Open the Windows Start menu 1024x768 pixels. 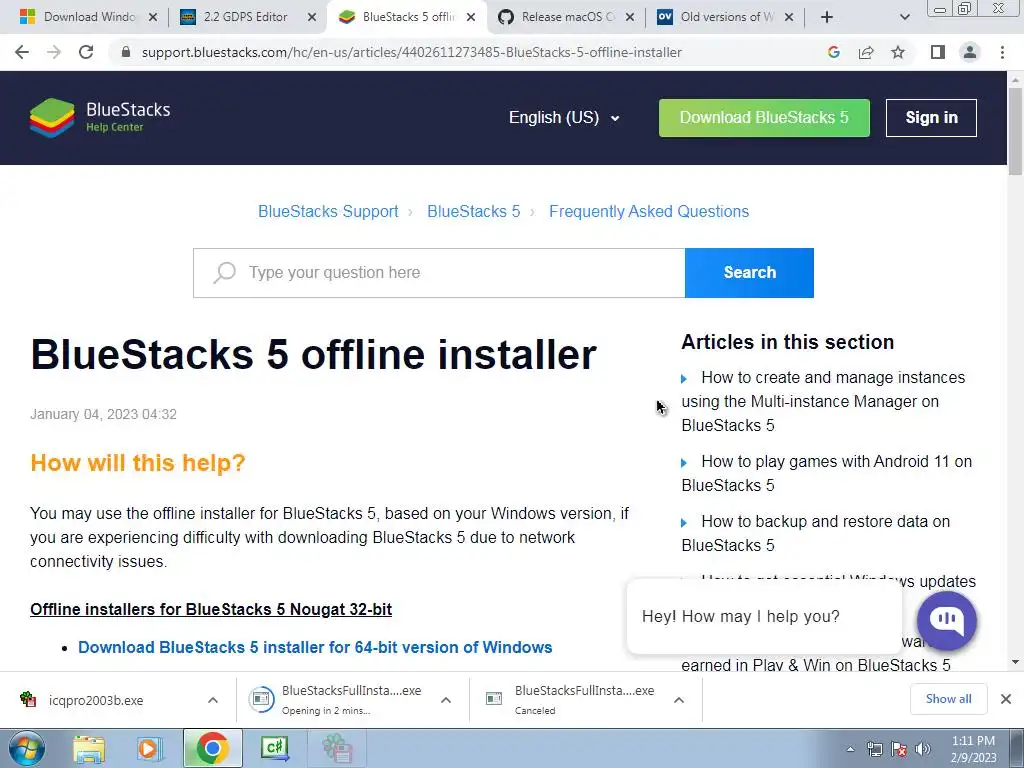[x=26, y=748]
